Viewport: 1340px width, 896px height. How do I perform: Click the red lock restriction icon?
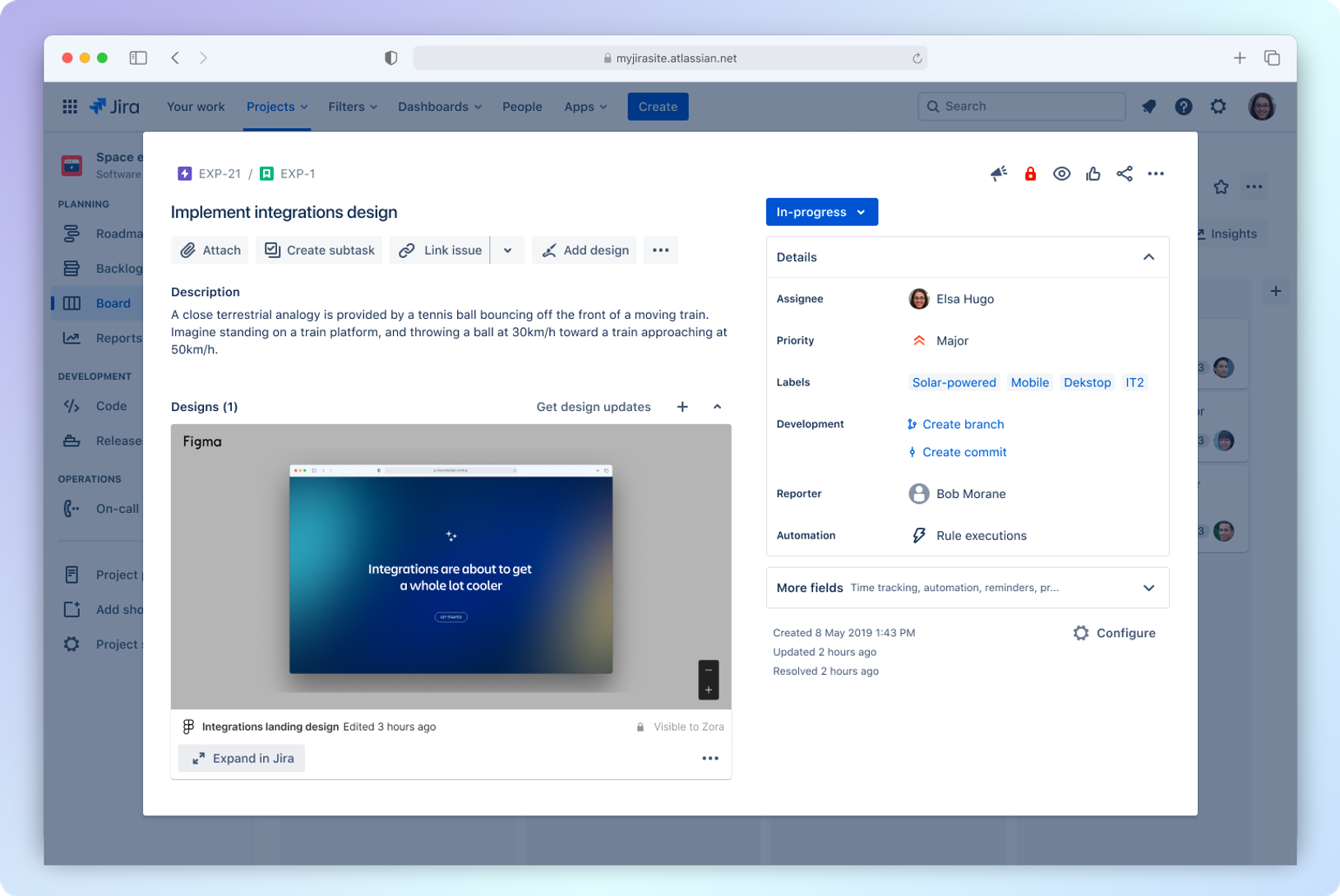click(x=1030, y=173)
